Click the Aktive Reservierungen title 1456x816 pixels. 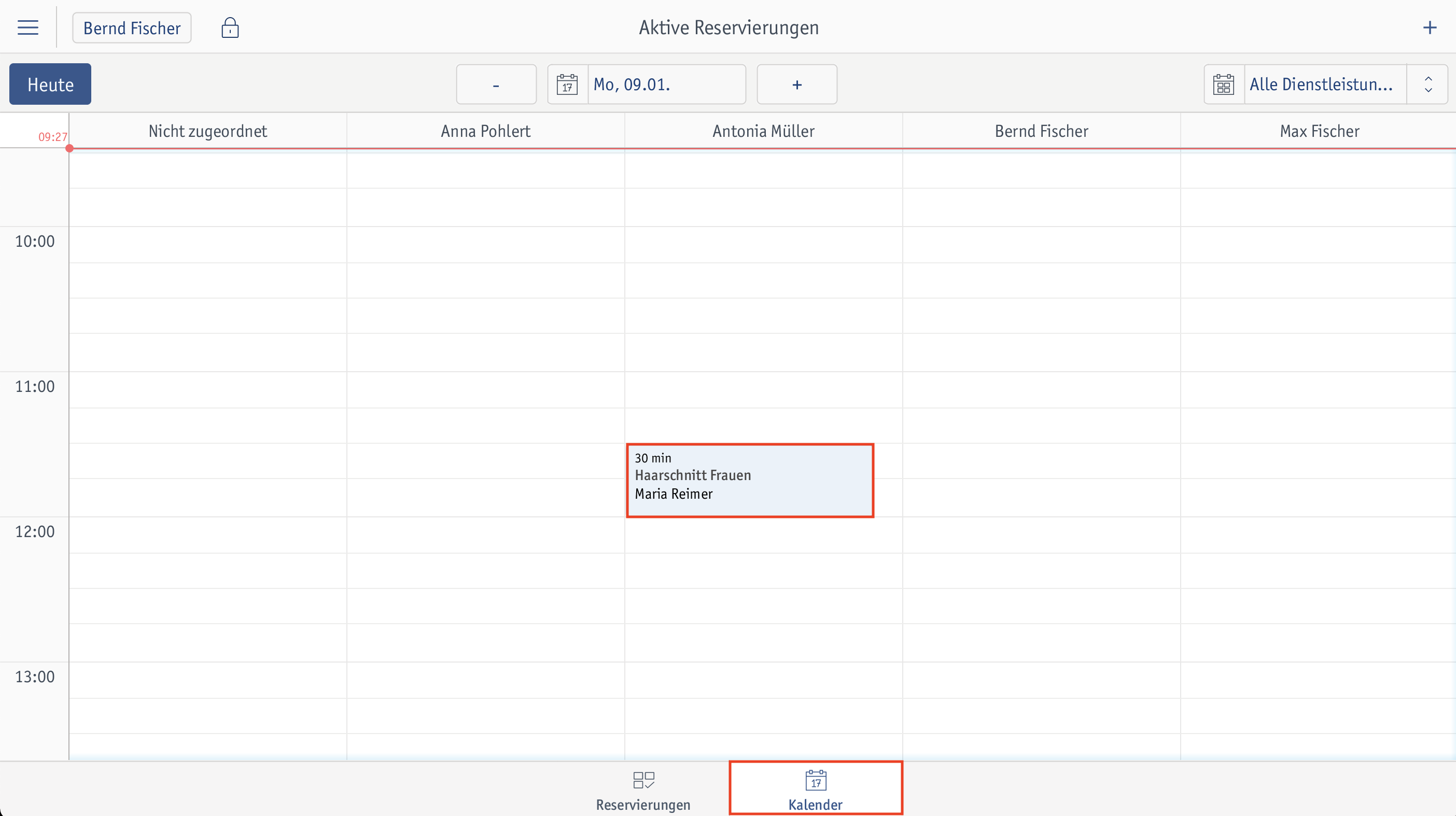pos(729,27)
